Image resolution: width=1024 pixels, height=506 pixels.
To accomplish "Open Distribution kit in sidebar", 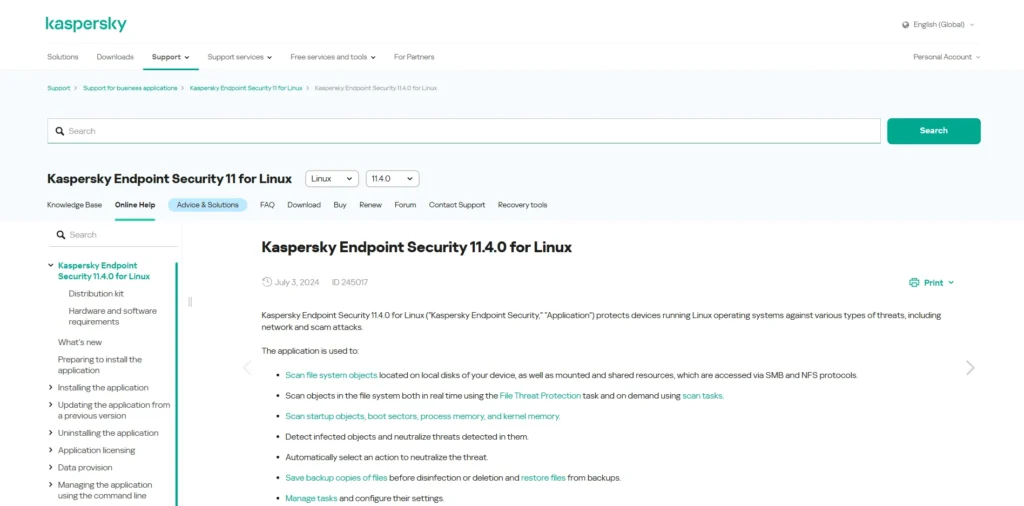I will tap(96, 294).
